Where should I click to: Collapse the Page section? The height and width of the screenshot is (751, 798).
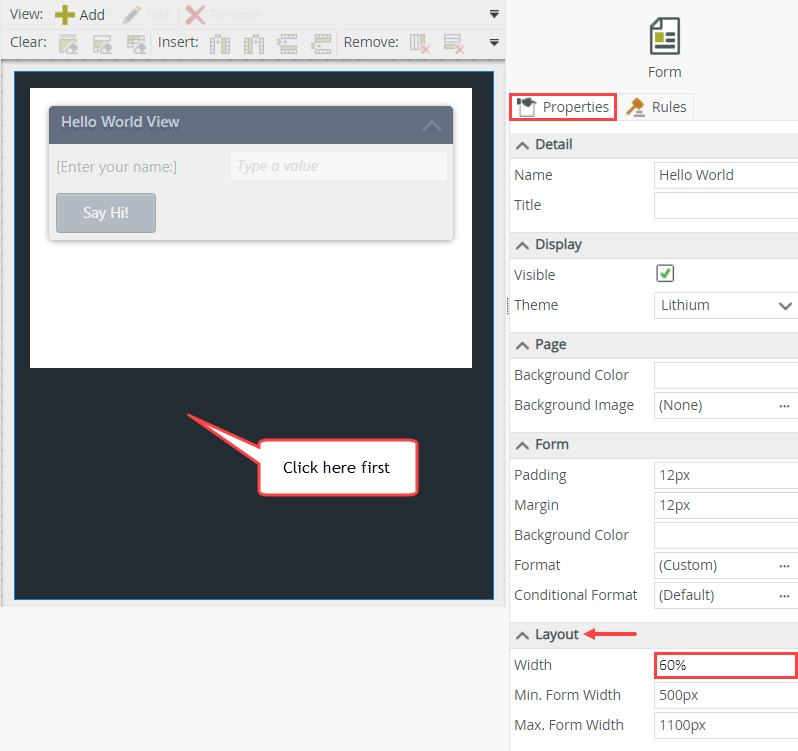click(522, 346)
